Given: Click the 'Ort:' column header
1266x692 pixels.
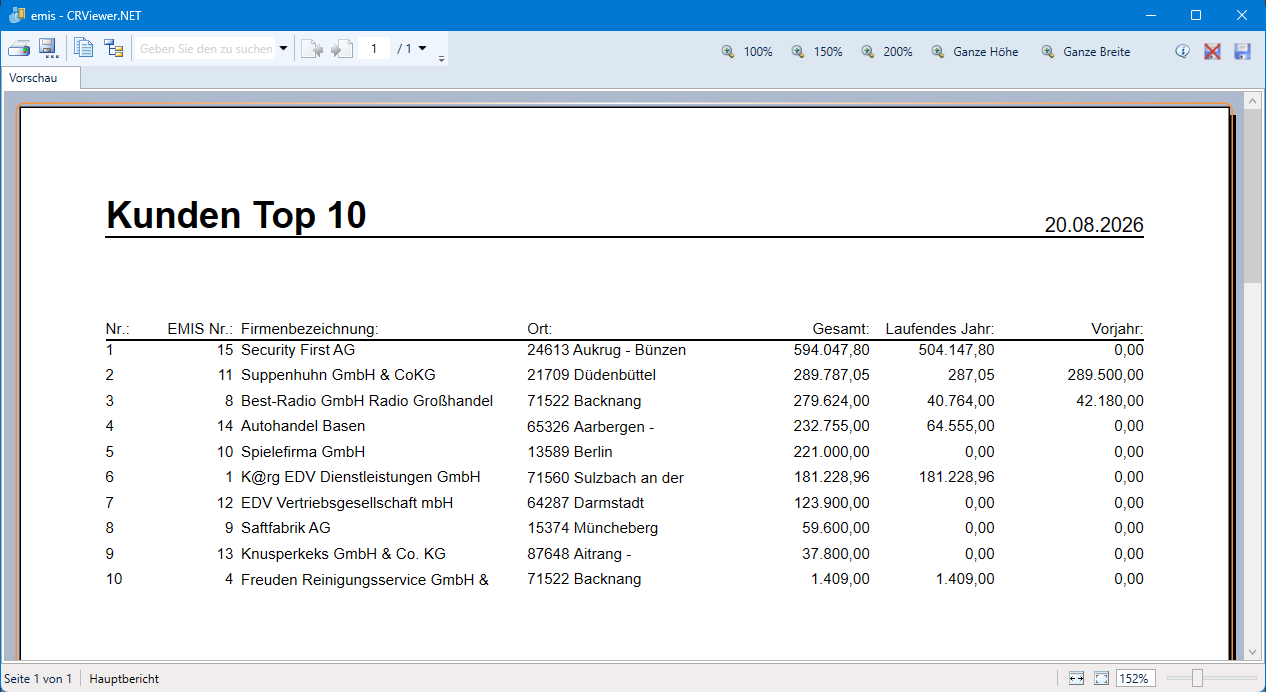Looking at the screenshot, I should point(540,329).
